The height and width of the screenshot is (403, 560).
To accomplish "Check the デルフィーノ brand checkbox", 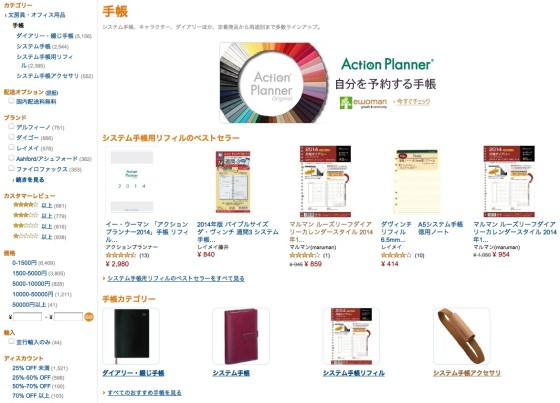I will pyautogui.click(x=11, y=126).
